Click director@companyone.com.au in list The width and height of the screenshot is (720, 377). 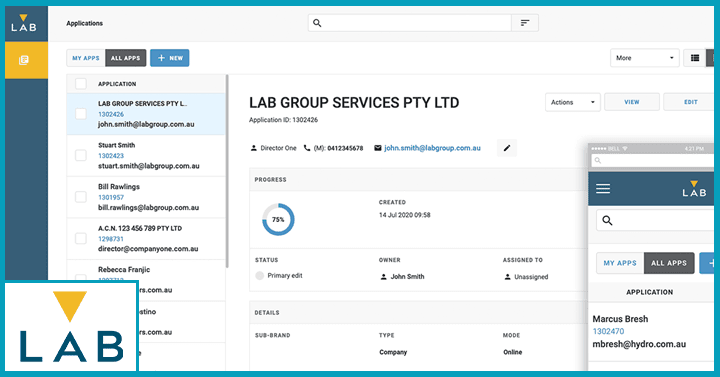tap(148, 249)
